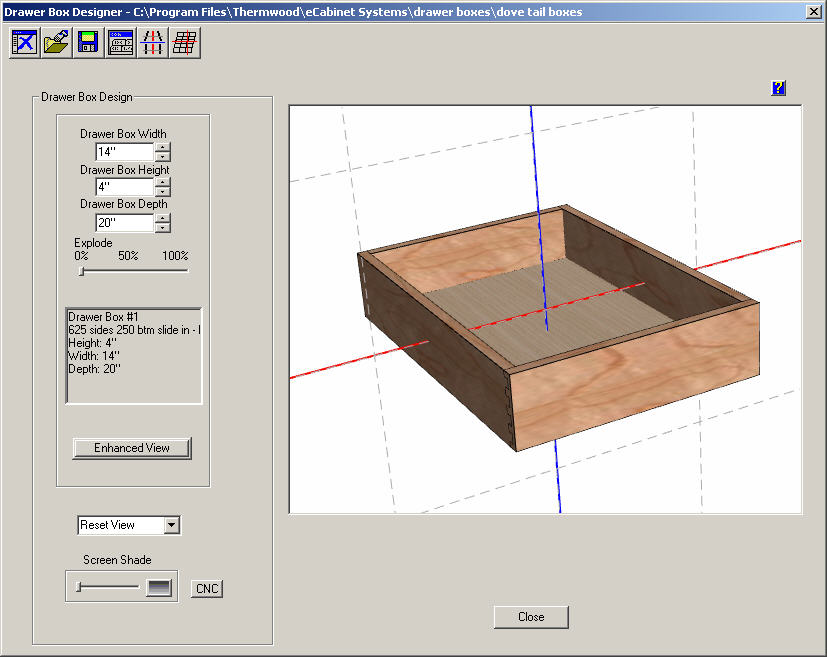This screenshot has height=657, width=827.
Task: Click the Drawer Box Width input field
Action: [124, 152]
